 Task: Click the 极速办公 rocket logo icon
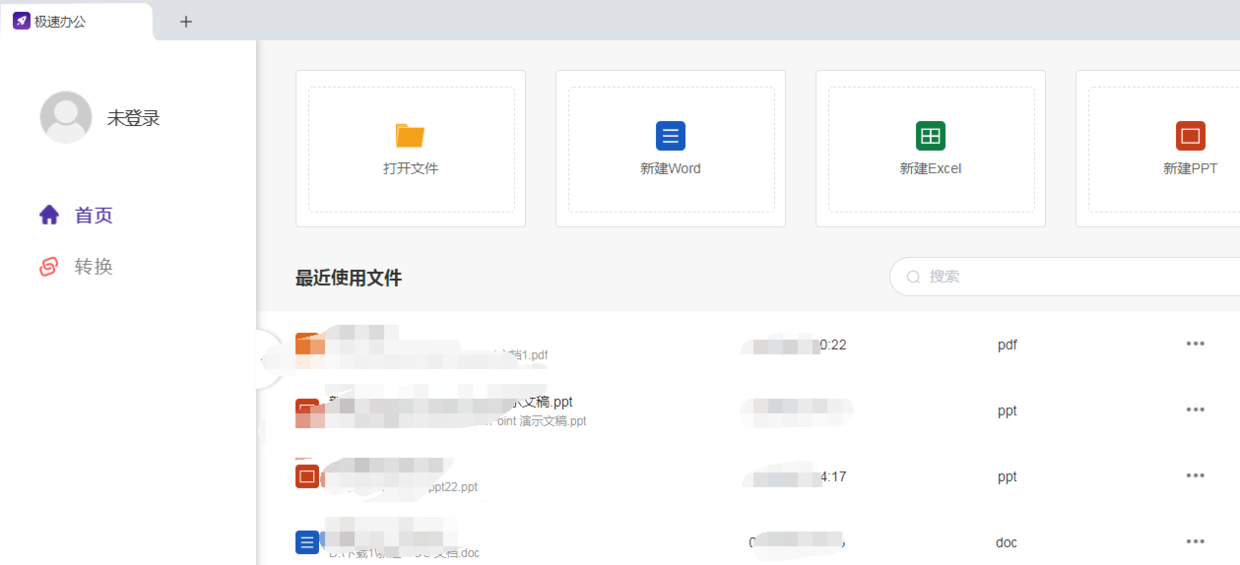coord(21,21)
